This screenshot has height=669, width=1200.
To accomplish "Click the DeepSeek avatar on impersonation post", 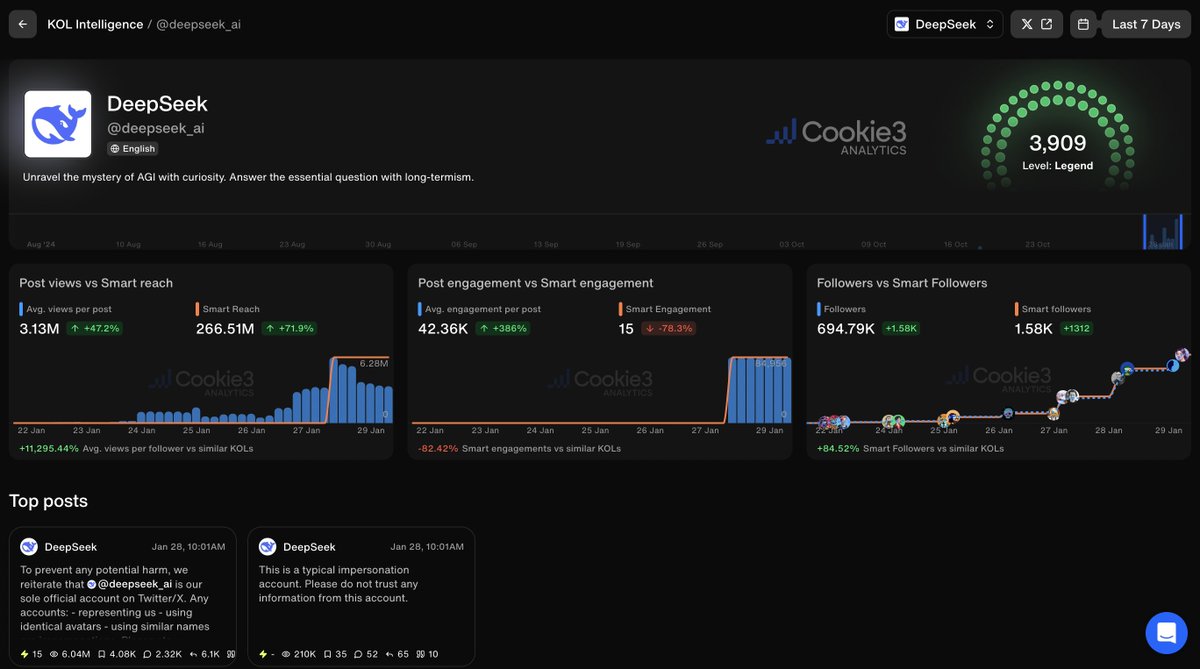I will click(267, 547).
